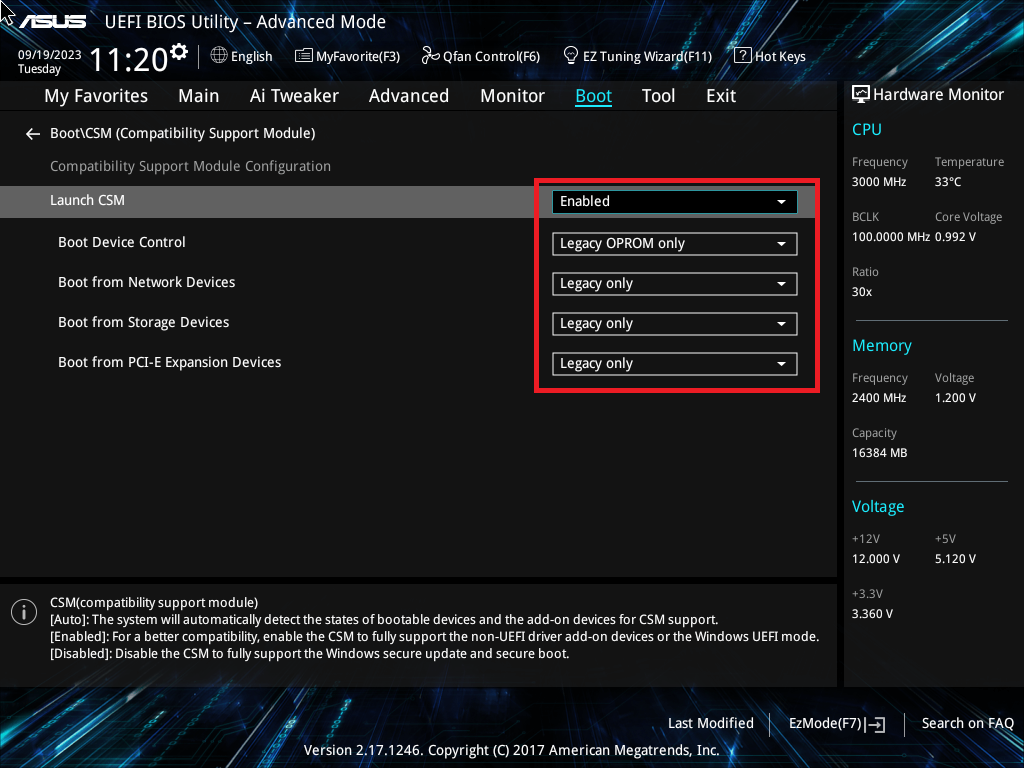1024x768 pixels.
Task: Expand the Boot from PCI-E Expansion Devices dropdown
Action: (x=673, y=363)
